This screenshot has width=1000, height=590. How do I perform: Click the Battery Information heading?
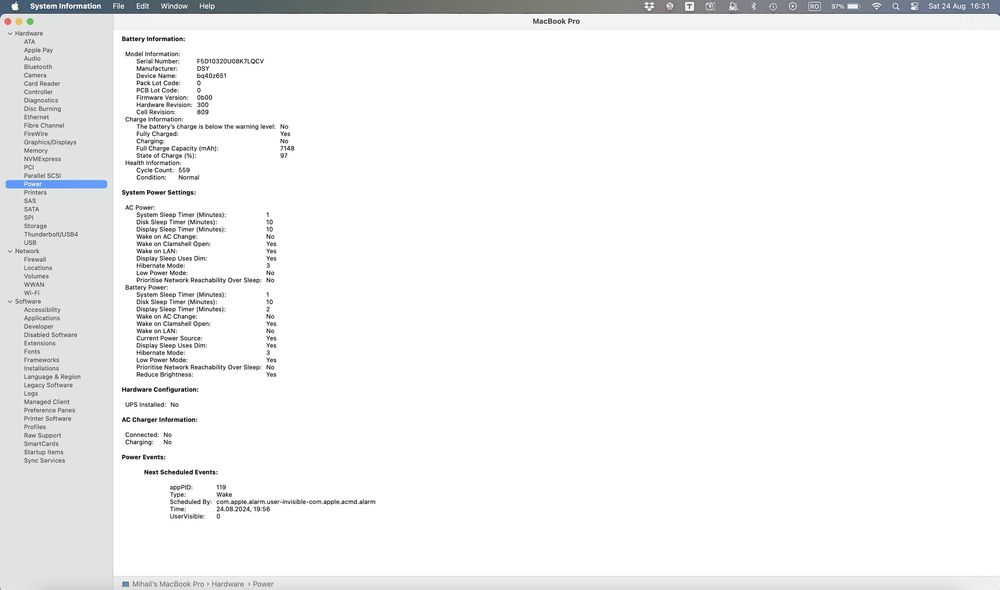(x=153, y=39)
